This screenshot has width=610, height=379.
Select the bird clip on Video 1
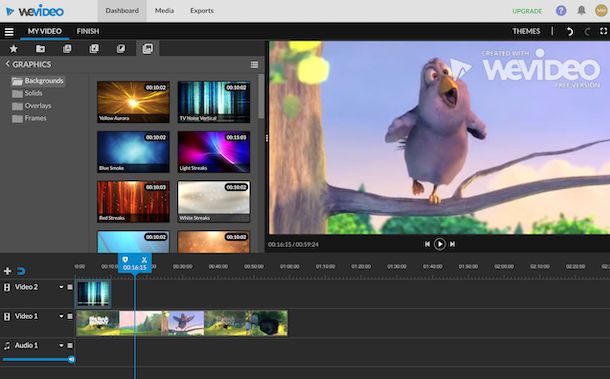click(x=183, y=323)
